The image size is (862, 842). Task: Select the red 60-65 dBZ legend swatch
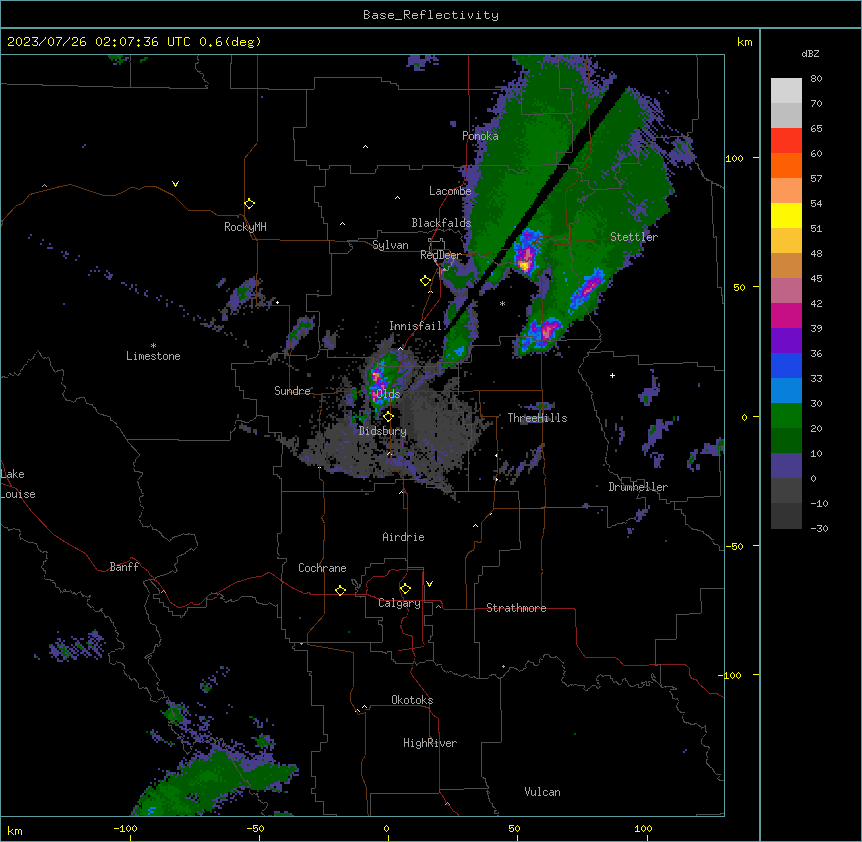[786, 141]
